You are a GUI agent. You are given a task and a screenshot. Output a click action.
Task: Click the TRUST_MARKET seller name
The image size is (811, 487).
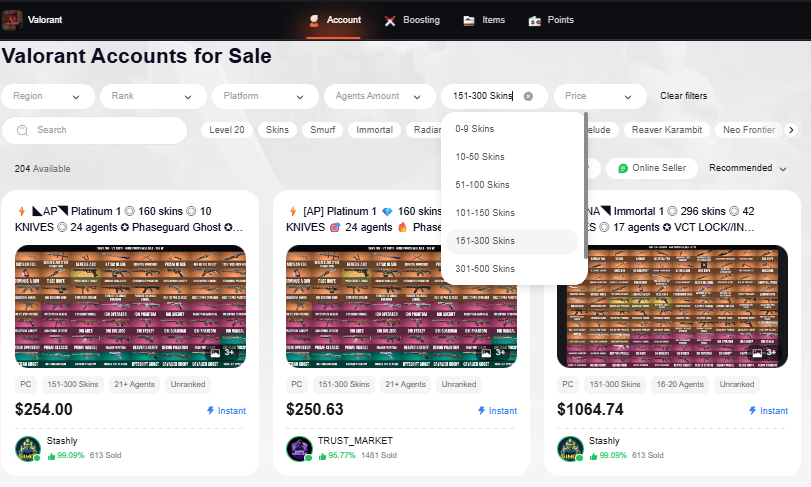click(355, 440)
